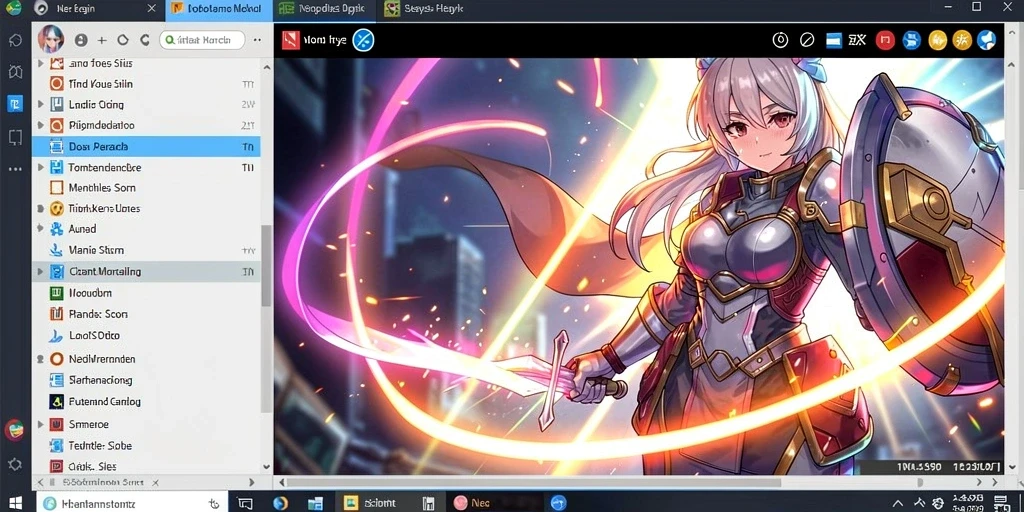The image size is (1024, 512).
Task: Select the 'Oıdk.. Sies' row
Action: 146,466
